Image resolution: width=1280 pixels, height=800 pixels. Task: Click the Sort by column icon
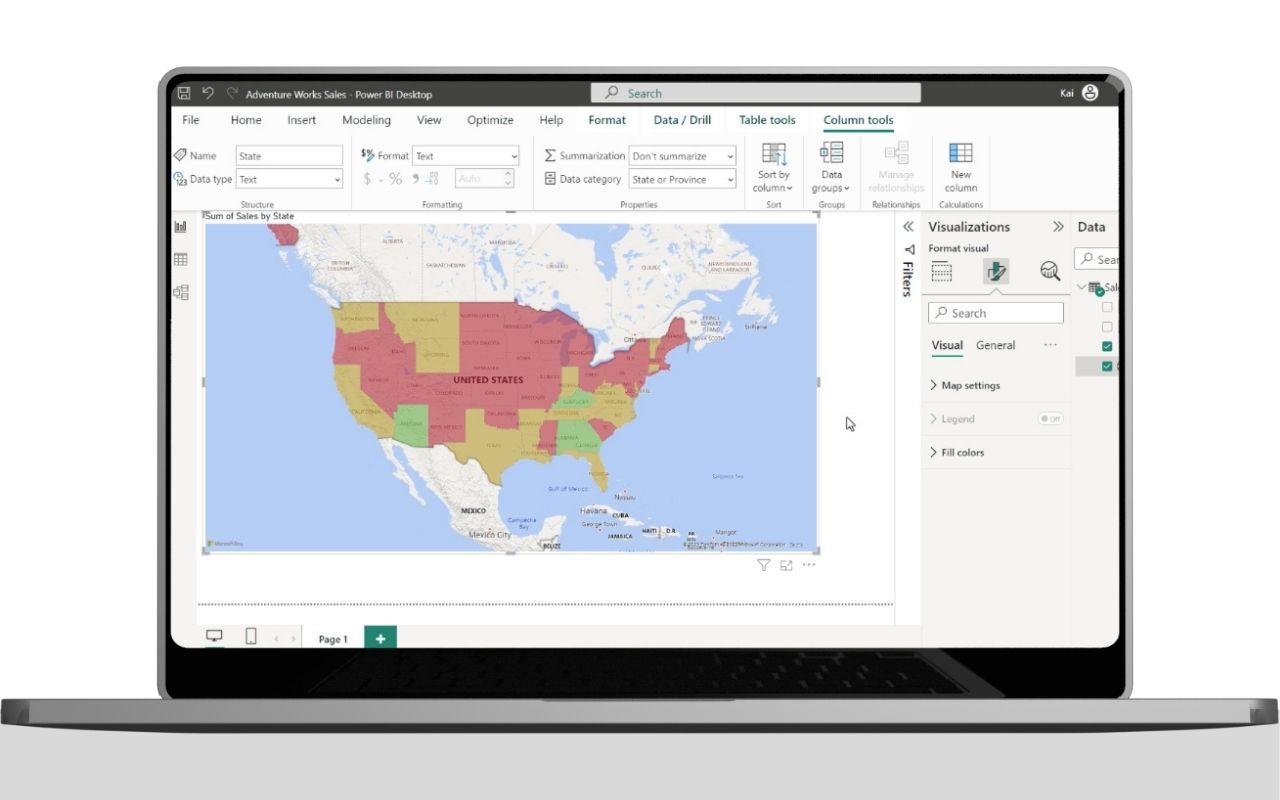774,154
